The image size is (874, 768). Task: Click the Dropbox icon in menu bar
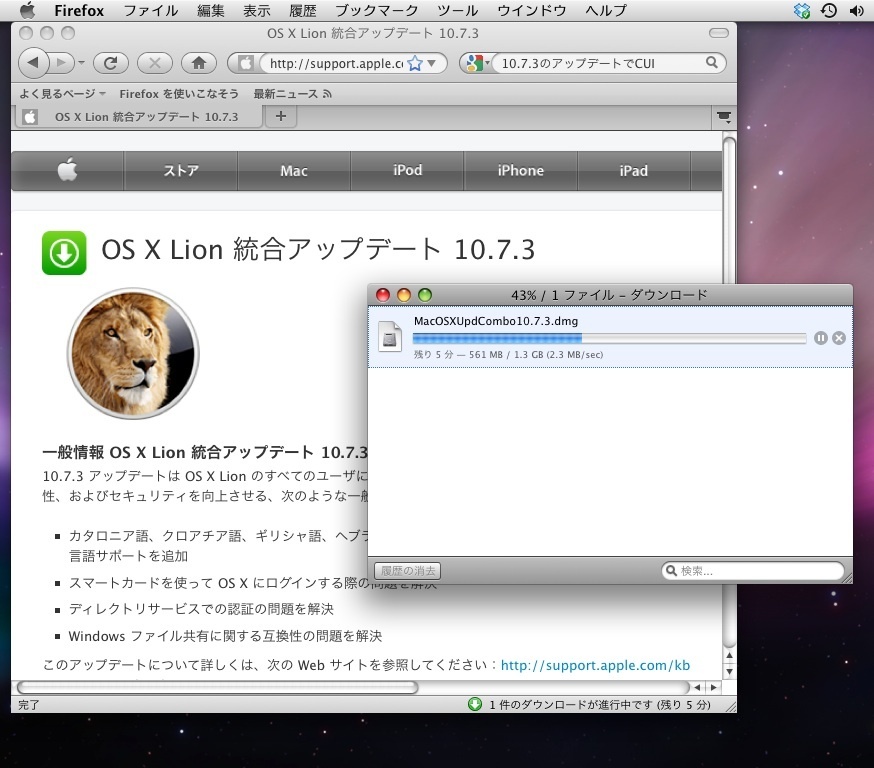(802, 10)
